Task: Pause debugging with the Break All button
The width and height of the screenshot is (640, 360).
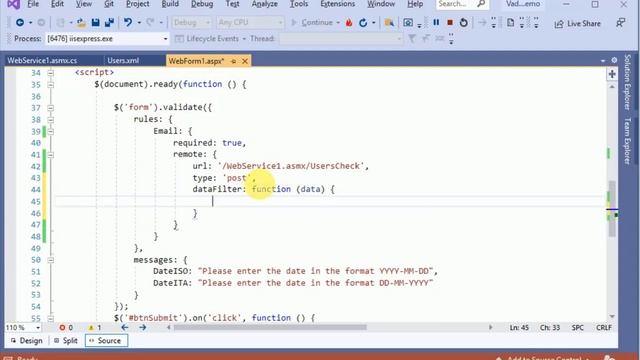Action: [436, 22]
